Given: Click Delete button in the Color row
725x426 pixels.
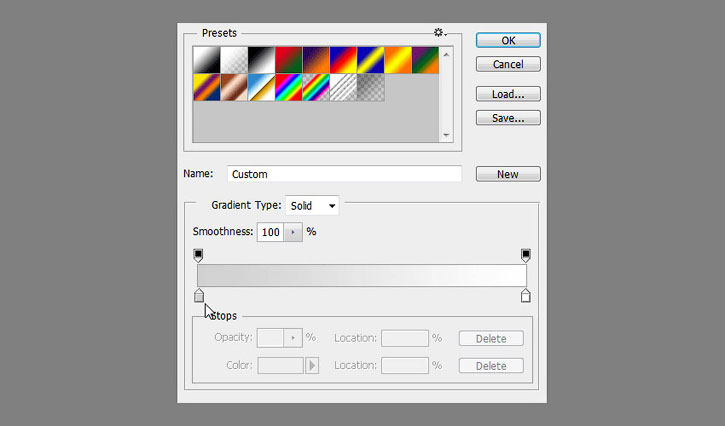Looking at the screenshot, I should click(x=491, y=365).
